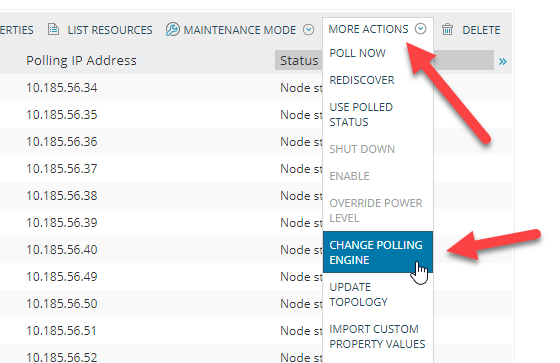This screenshot has width=560, height=363.
Task: Click the greyed Override Power Level entry
Action: [376, 210]
